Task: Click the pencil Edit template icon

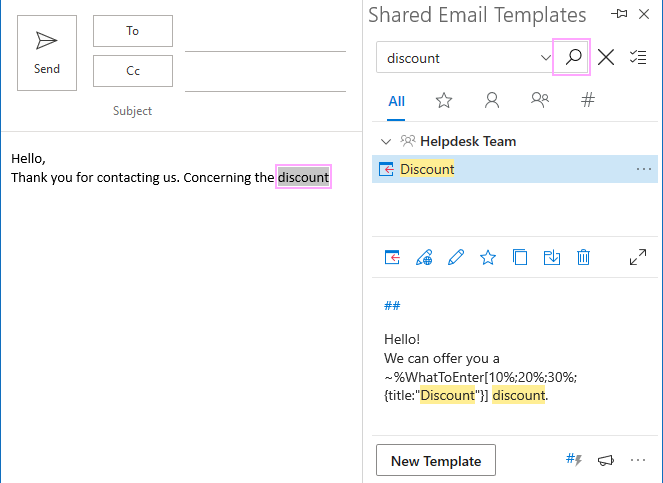Action: click(x=456, y=257)
